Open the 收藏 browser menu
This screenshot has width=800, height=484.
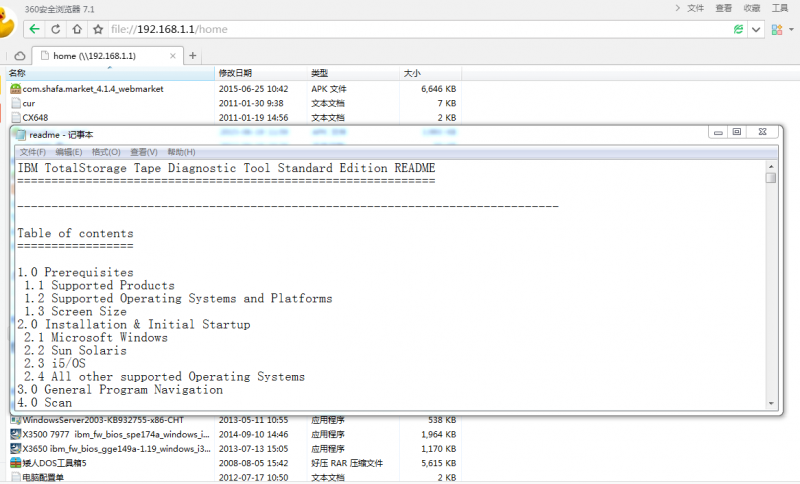[752, 8]
